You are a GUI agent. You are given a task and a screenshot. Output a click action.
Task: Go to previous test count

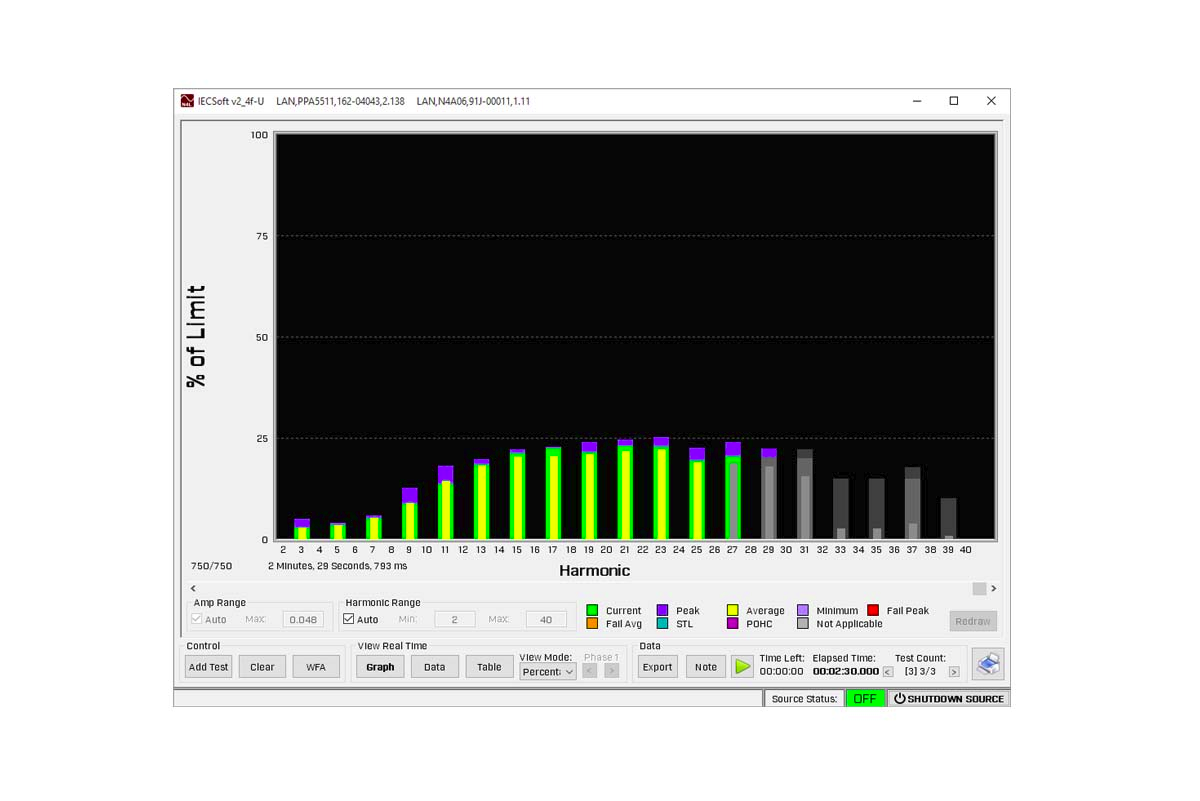coord(888,672)
